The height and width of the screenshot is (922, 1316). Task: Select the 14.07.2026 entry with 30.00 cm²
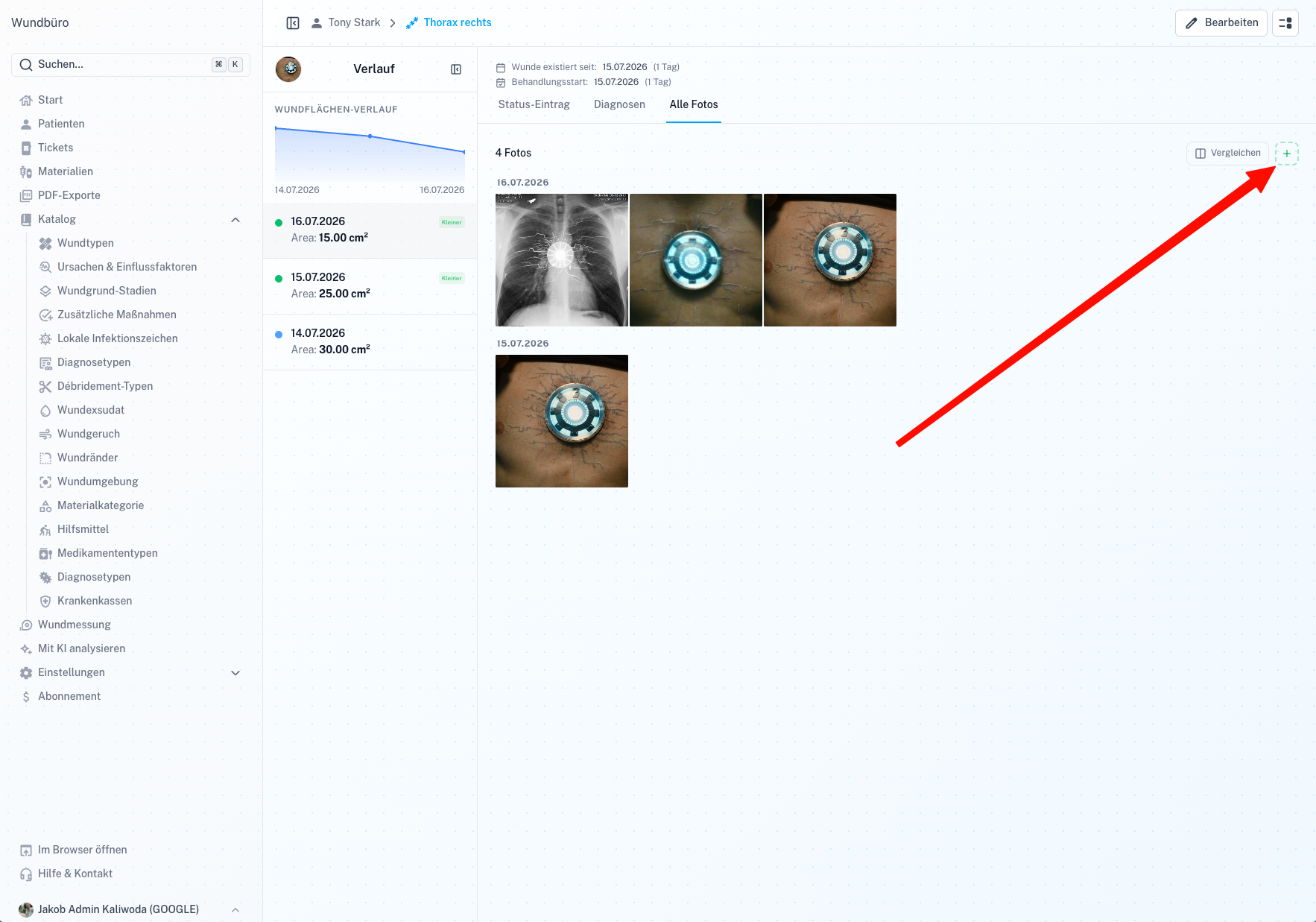pos(370,341)
